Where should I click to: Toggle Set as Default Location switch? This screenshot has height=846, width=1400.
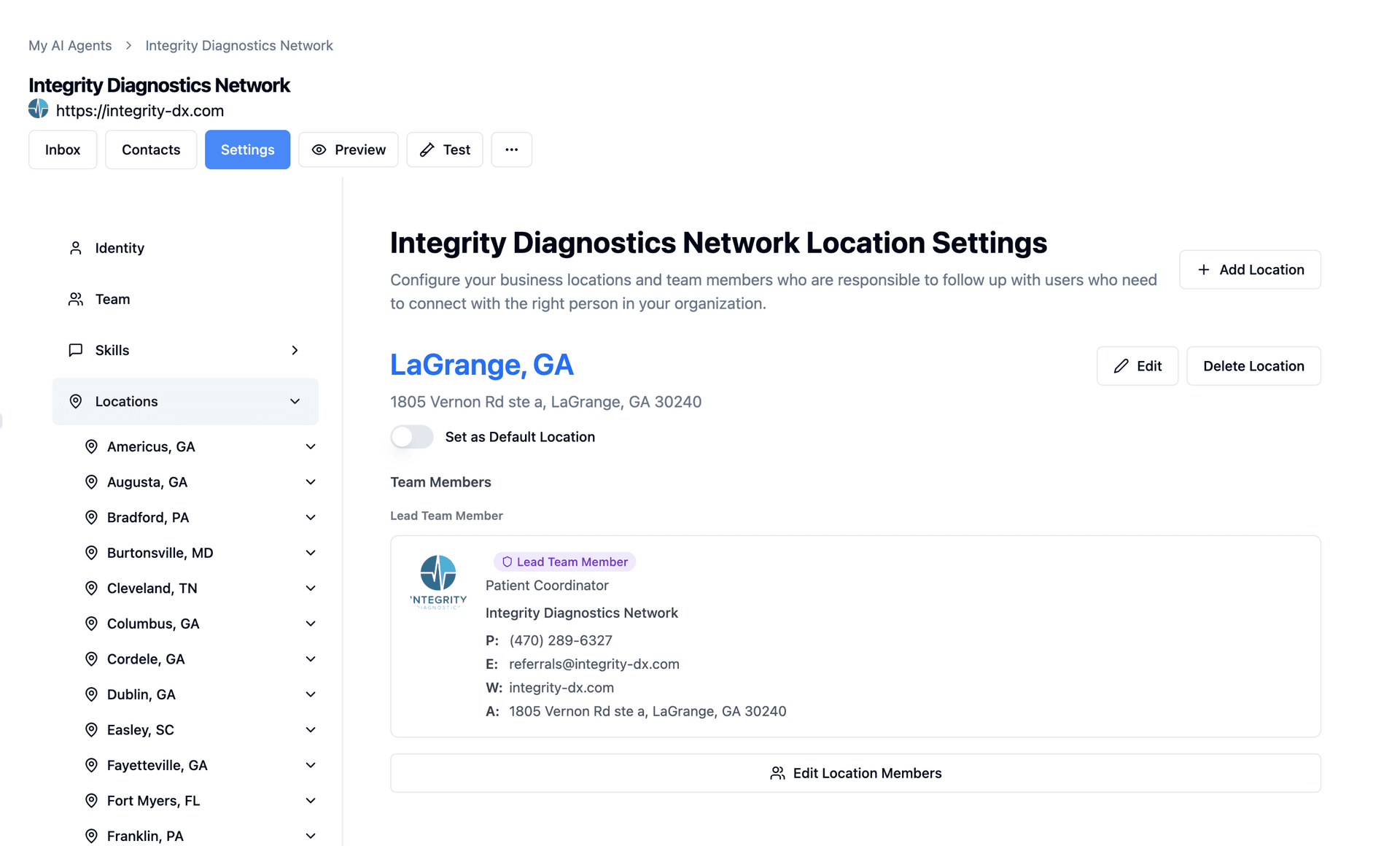[x=412, y=437]
